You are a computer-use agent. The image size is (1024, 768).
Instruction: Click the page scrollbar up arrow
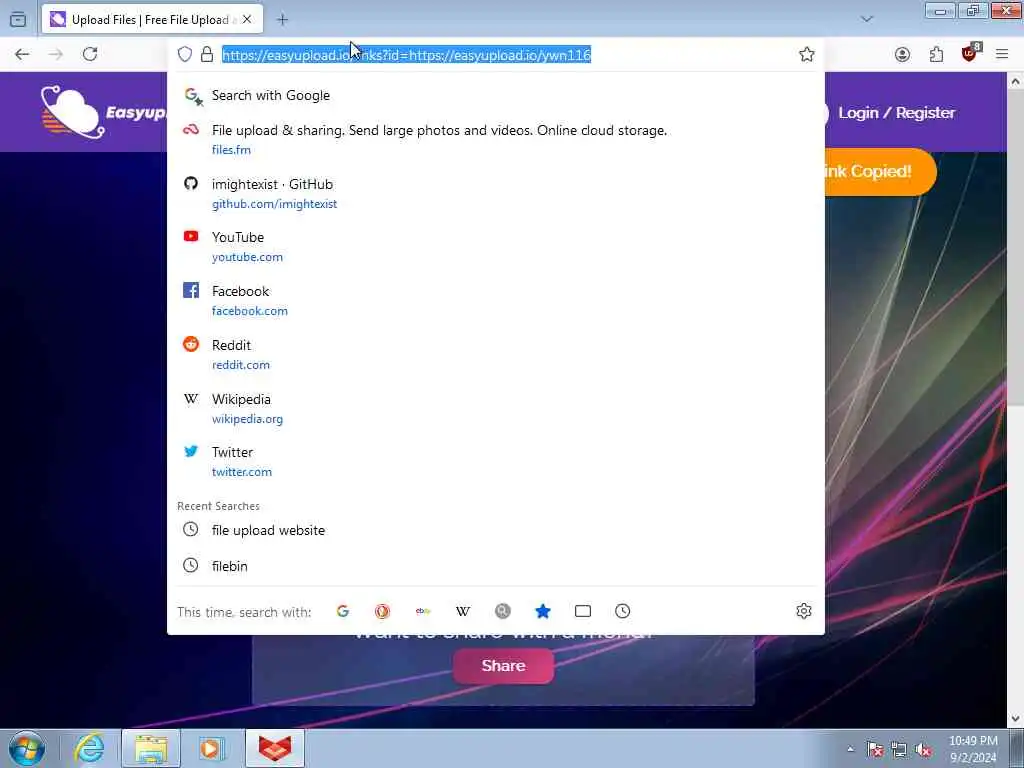[1016, 82]
